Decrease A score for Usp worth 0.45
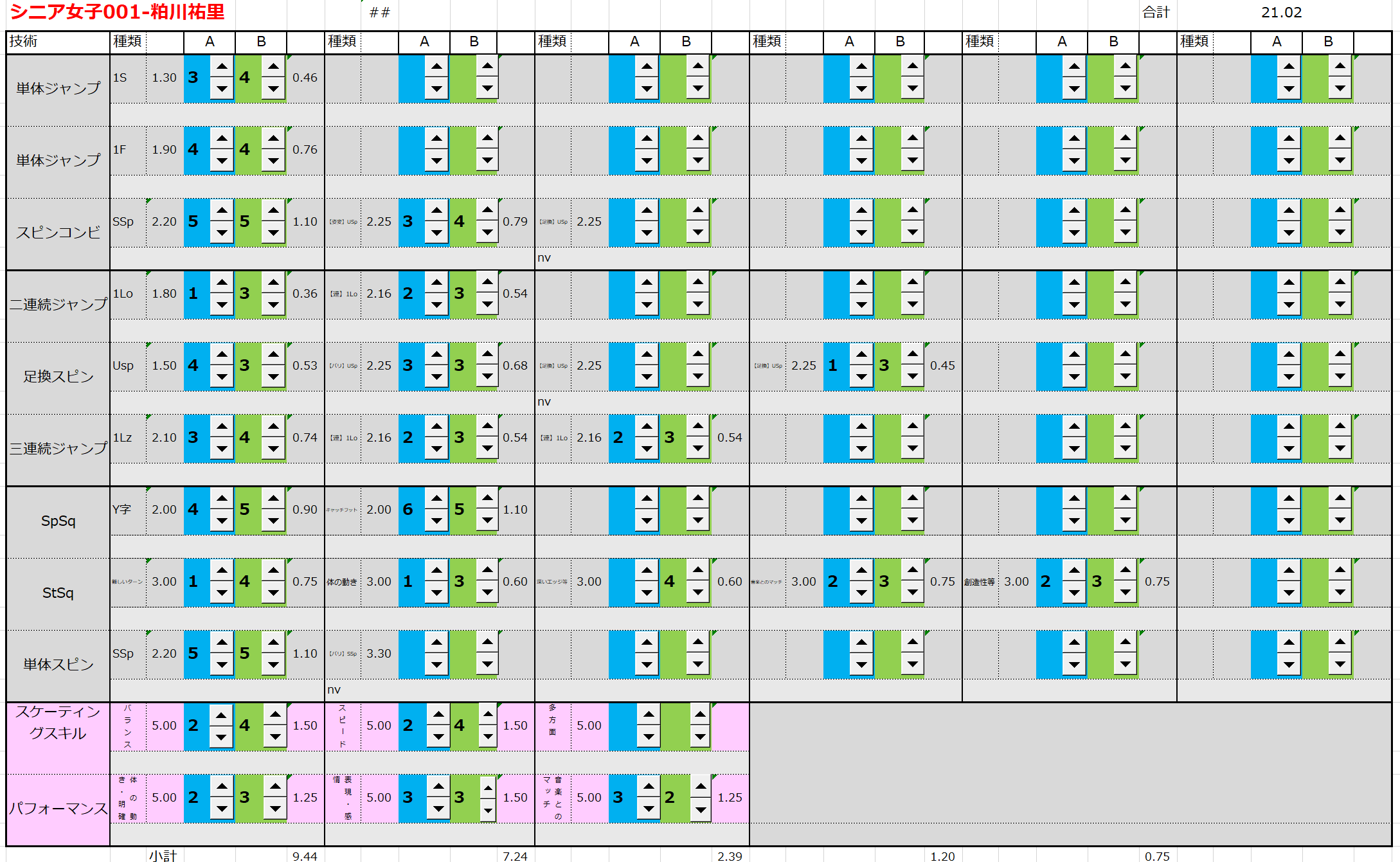Viewport: 1400px width, 862px height. [861, 377]
